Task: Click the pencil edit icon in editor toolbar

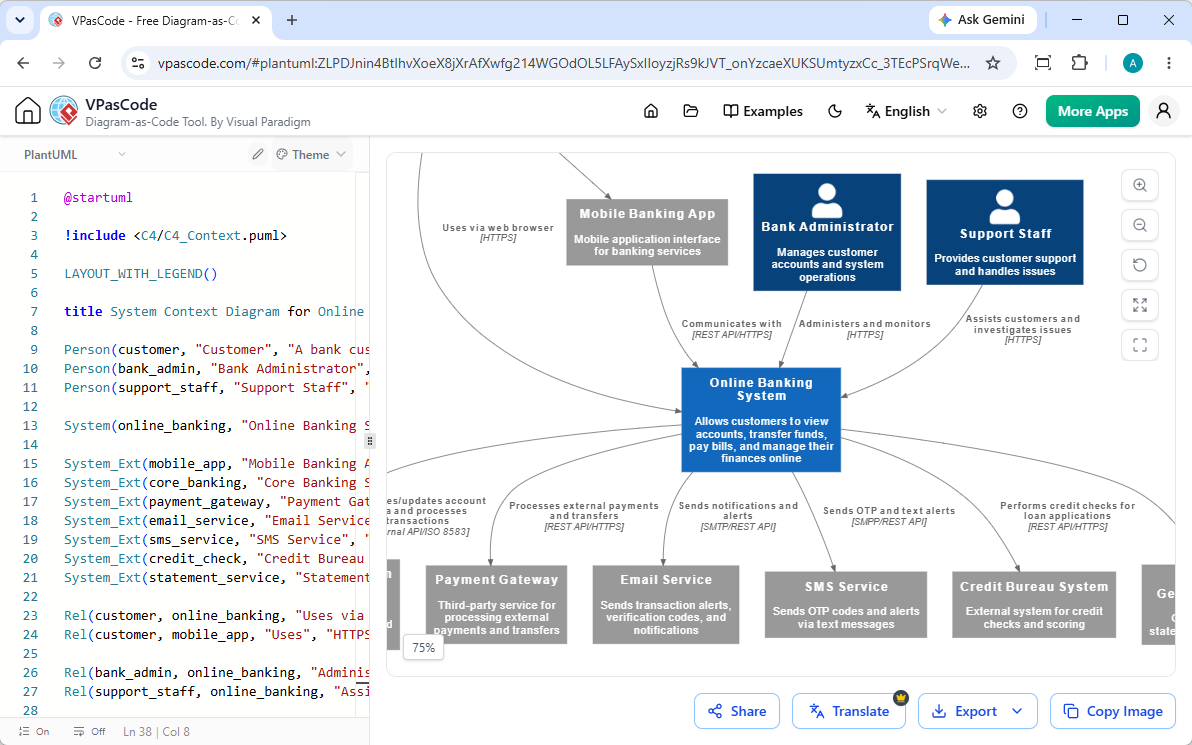Action: [258, 154]
